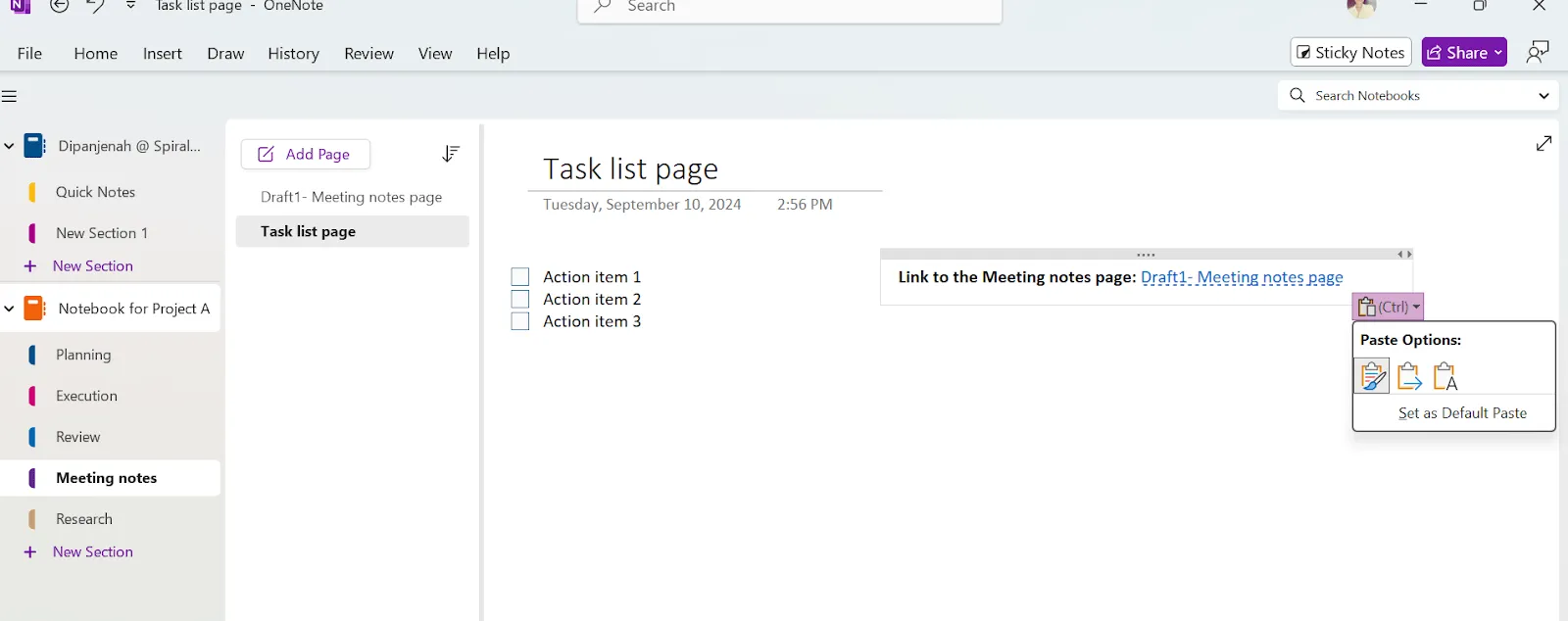
Task: Expand the Search Notebooks scope dropdown
Action: [1543, 96]
